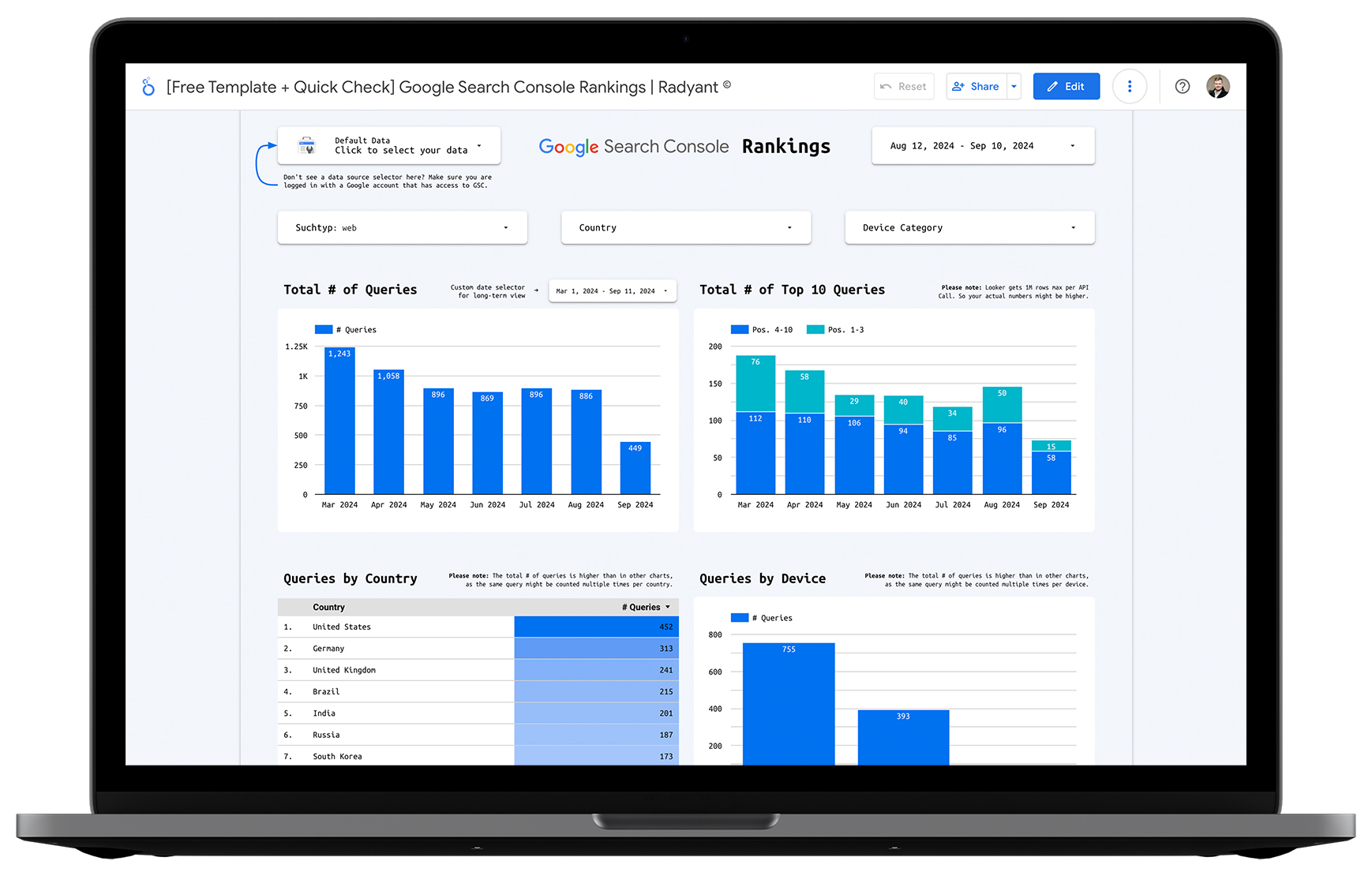Click the Pos. 1-3 legend color swatch
The height and width of the screenshot is (876, 1372).
pyautogui.click(x=815, y=330)
